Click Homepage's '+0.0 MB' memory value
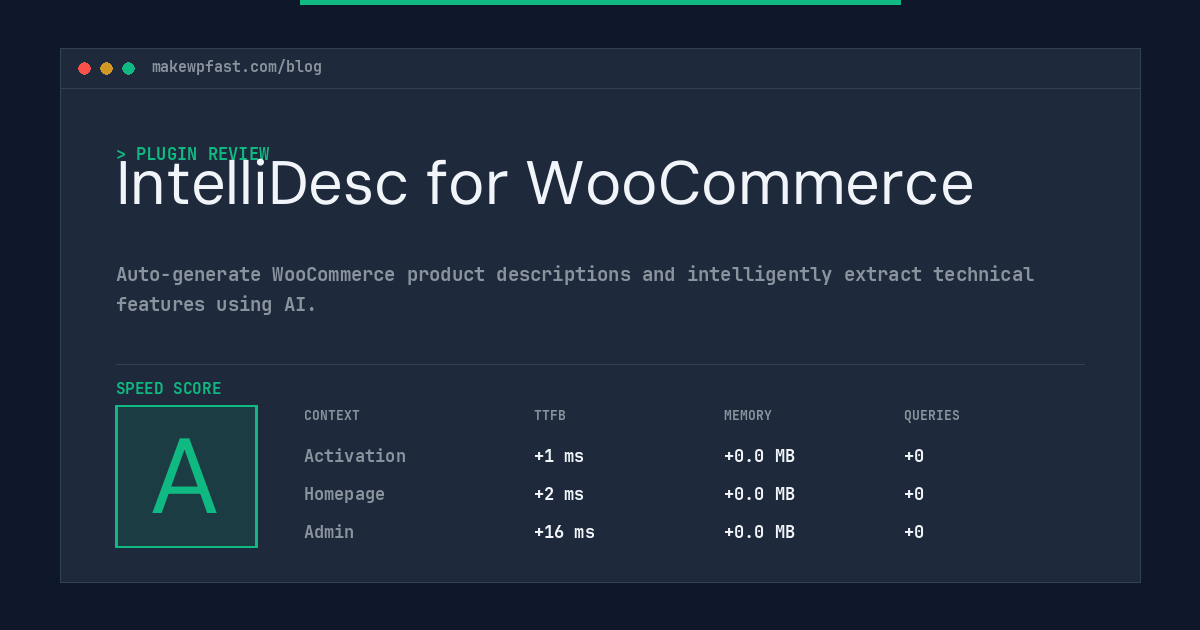This screenshot has width=1200, height=630. pos(759,494)
